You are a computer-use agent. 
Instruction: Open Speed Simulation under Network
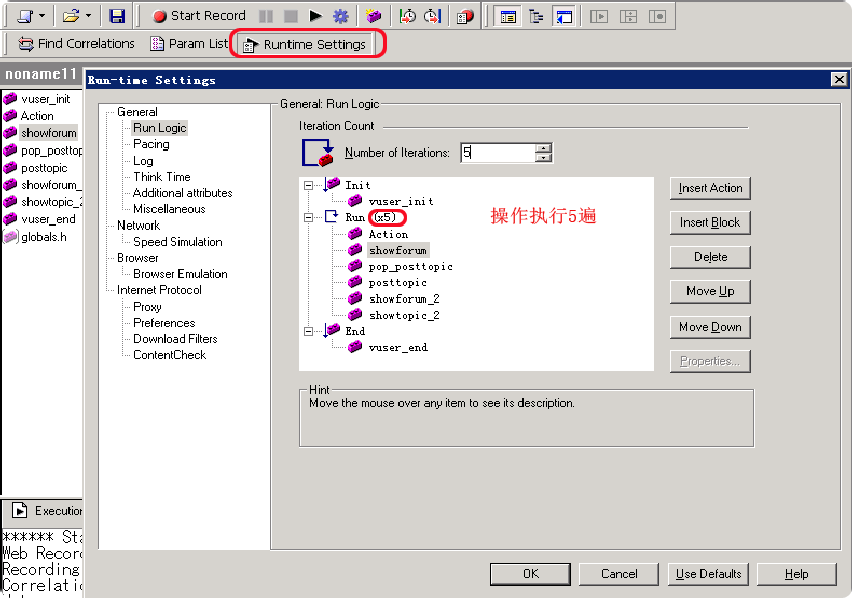point(178,242)
